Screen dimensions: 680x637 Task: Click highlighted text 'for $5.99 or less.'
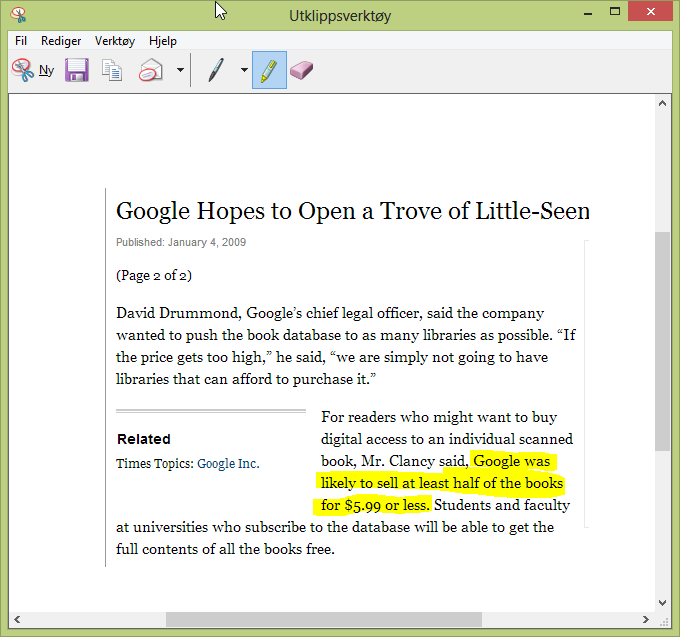click(376, 505)
